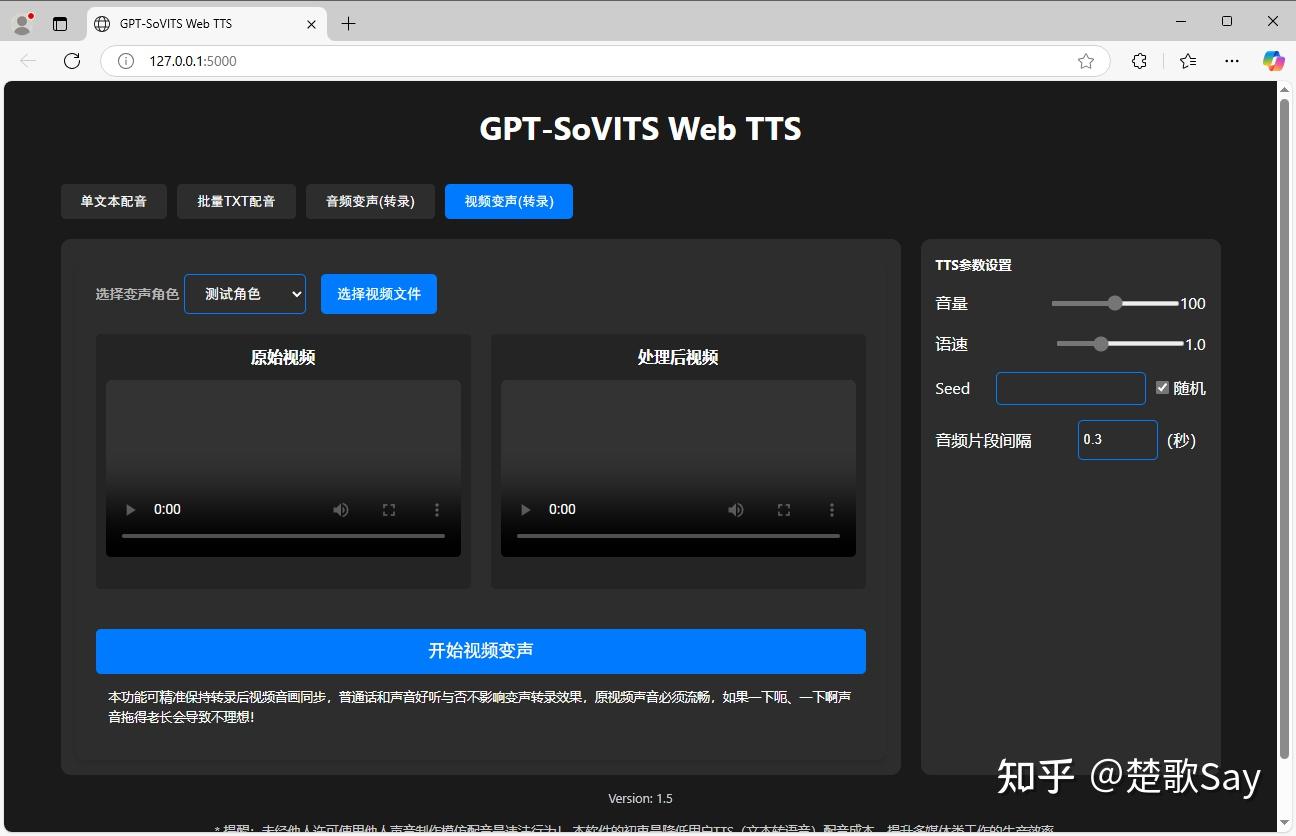
Task: Click the page reload icon
Action: 71,61
